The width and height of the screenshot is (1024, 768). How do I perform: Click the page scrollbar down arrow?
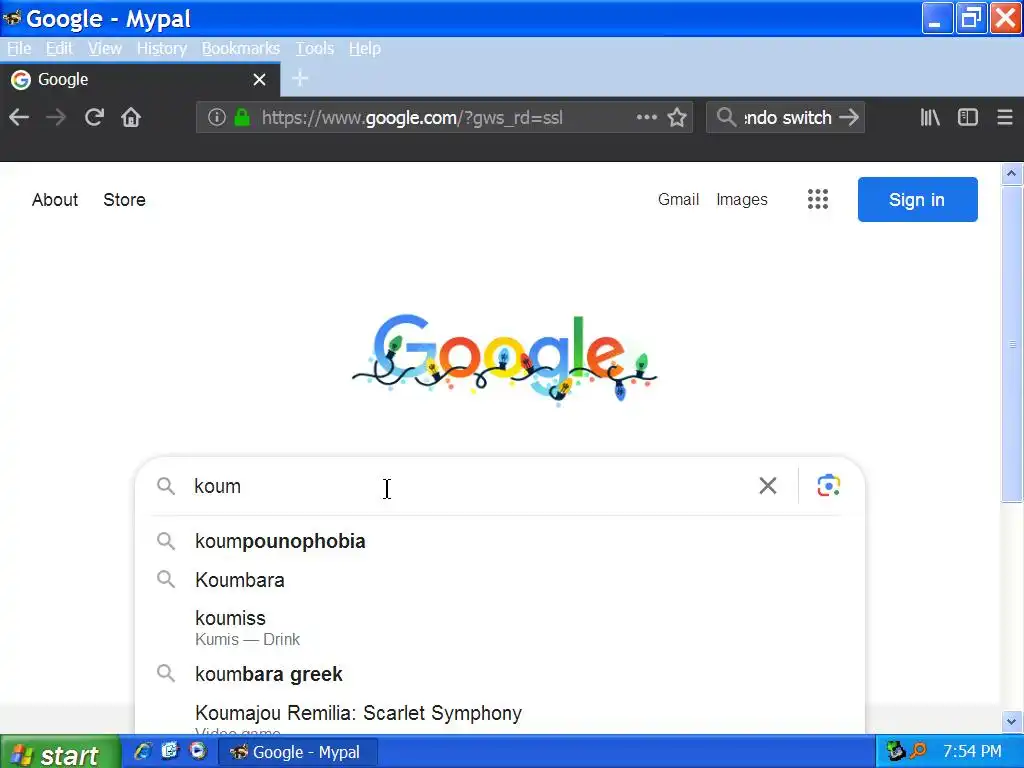[x=1011, y=722]
